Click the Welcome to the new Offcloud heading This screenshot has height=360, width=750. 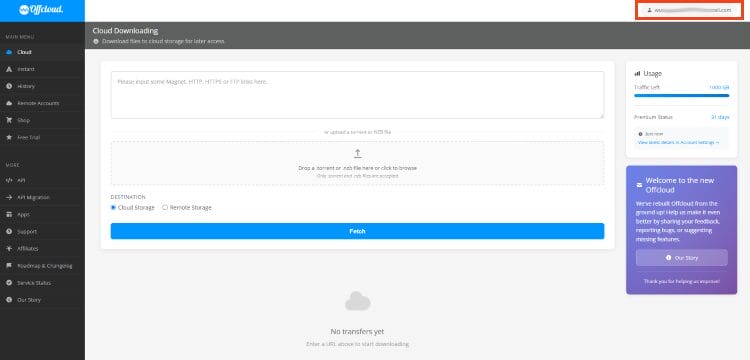[680, 185]
